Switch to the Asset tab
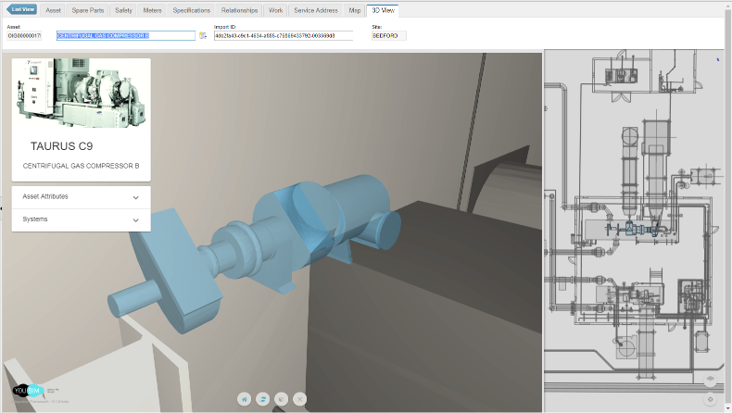 pyautogui.click(x=53, y=10)
